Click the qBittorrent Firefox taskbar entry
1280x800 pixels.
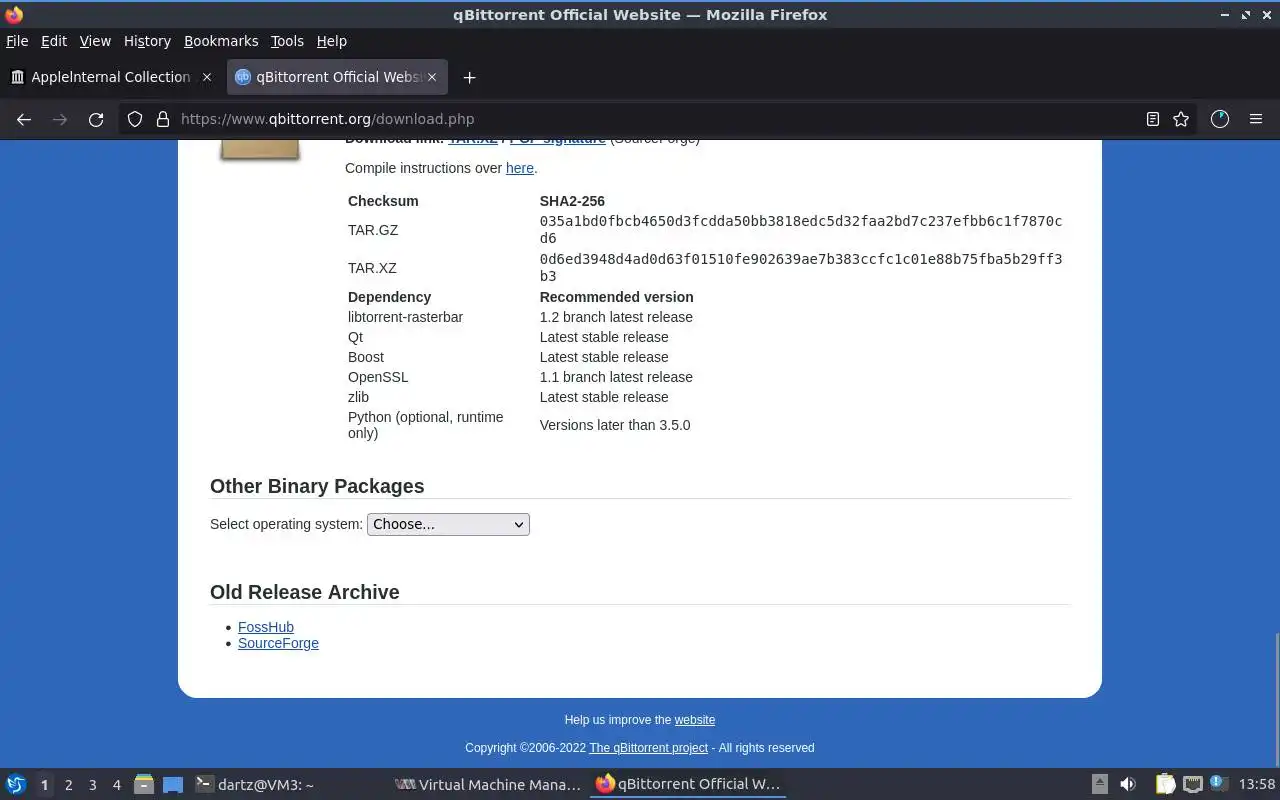pyautogui.click(x=688, y=784)
